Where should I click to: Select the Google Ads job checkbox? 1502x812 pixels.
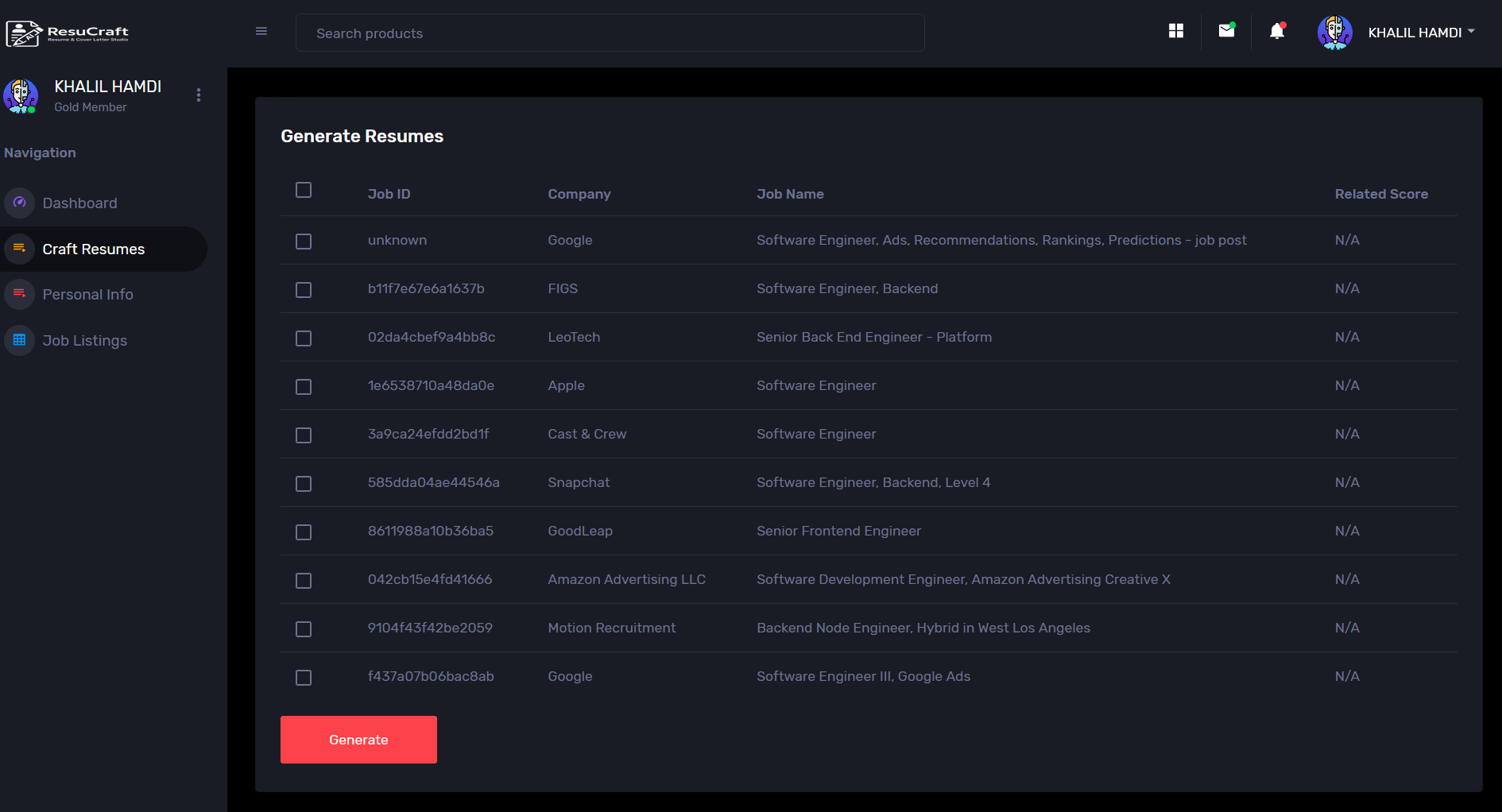pyautogui.click(x=304, y=678)
